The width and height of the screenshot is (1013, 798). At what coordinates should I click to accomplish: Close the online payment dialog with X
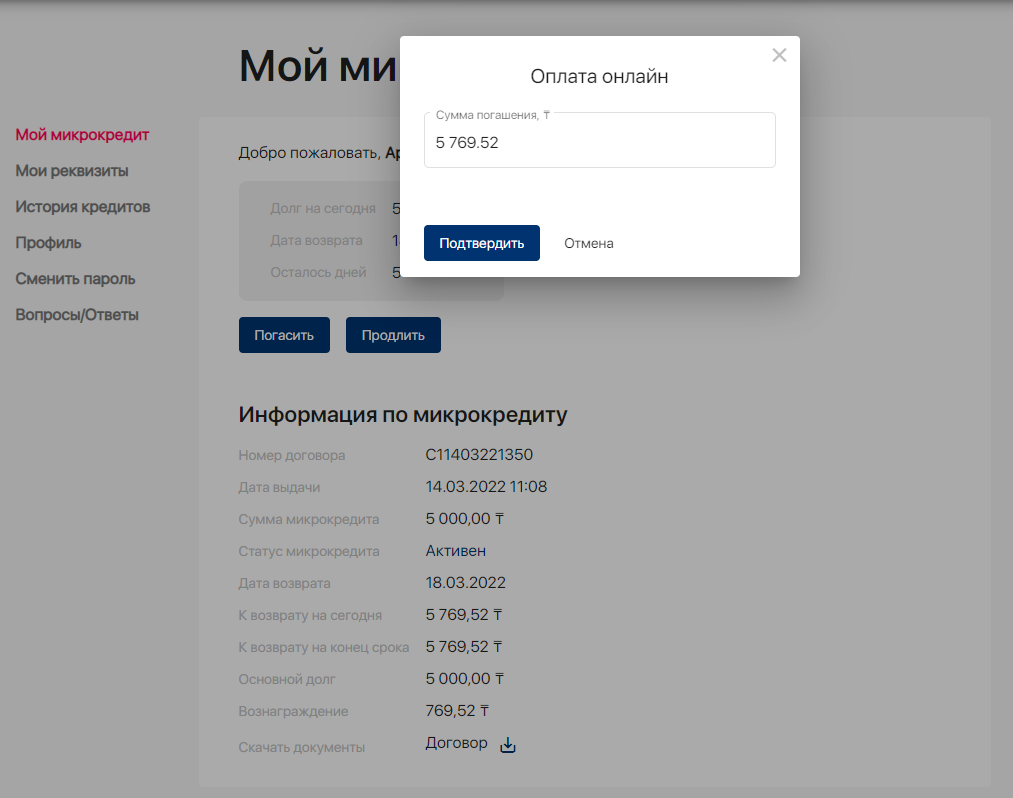[x=779, y=56]
